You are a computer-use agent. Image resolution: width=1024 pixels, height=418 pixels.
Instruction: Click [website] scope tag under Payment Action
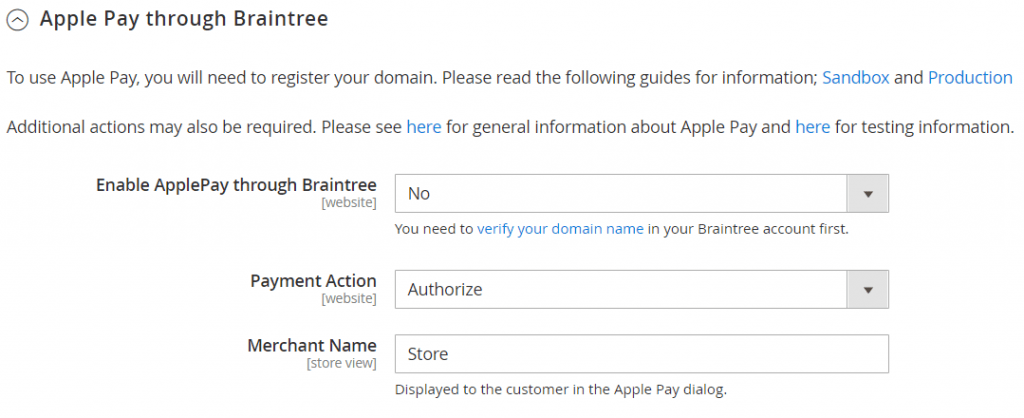348,299
